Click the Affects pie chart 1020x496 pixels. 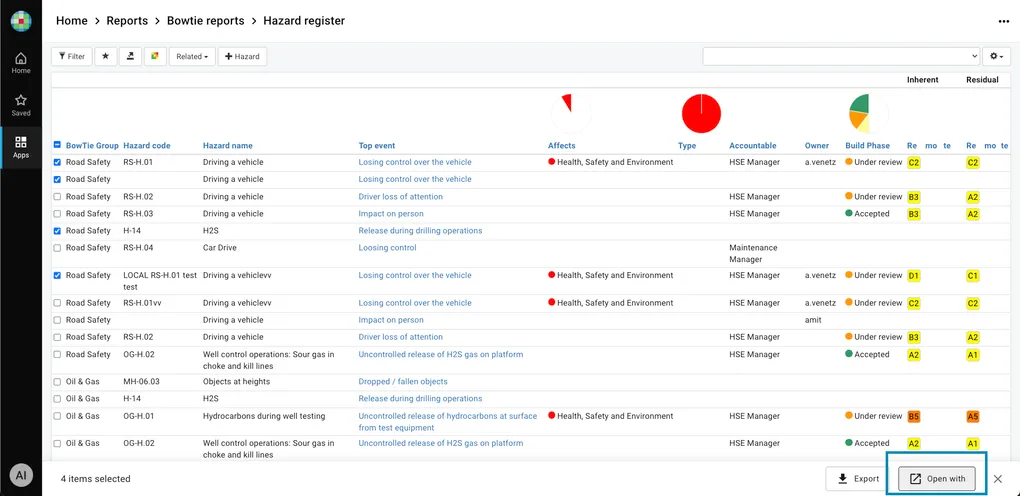(571, 114)
